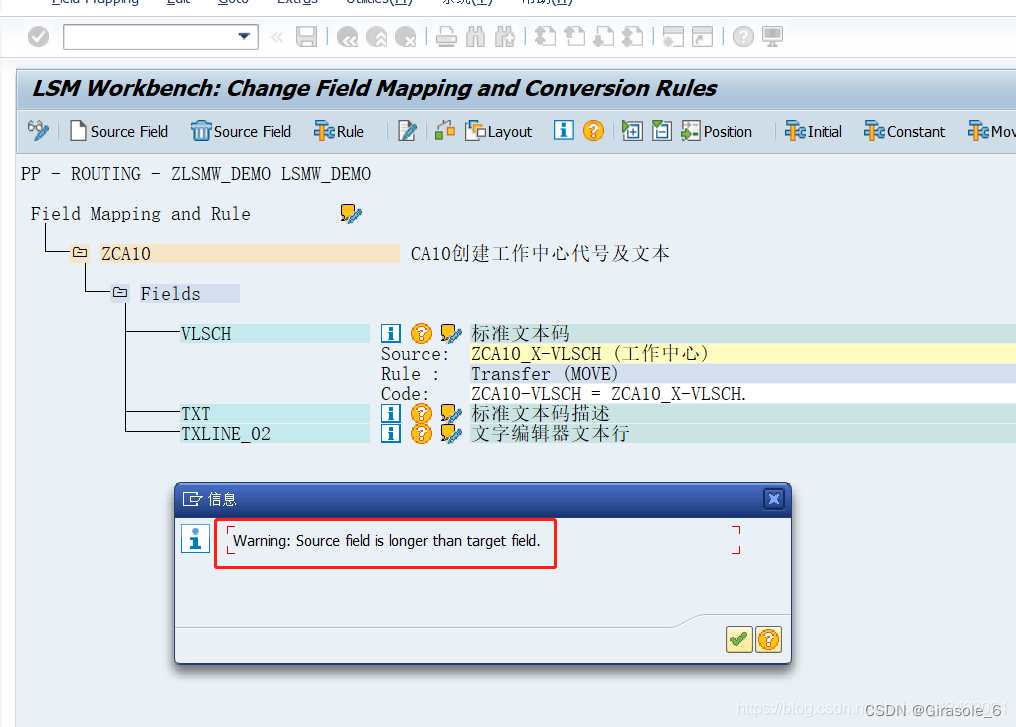Viewport: 1016px width, 727px height.
Task: Click the help button in the warning dialog
Action: tap(768, 639)
